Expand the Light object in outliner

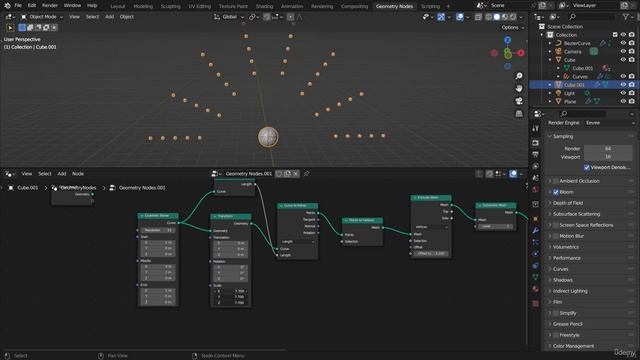(550, 93)
